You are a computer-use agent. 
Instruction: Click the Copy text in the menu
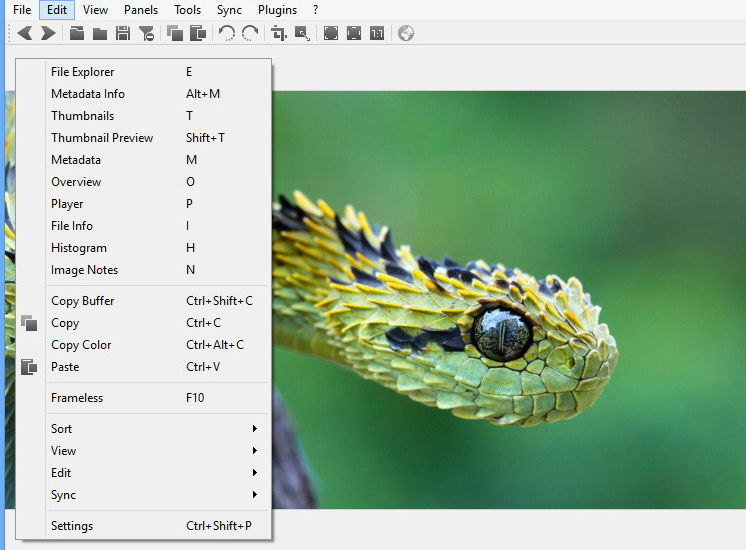coord(65,323)
